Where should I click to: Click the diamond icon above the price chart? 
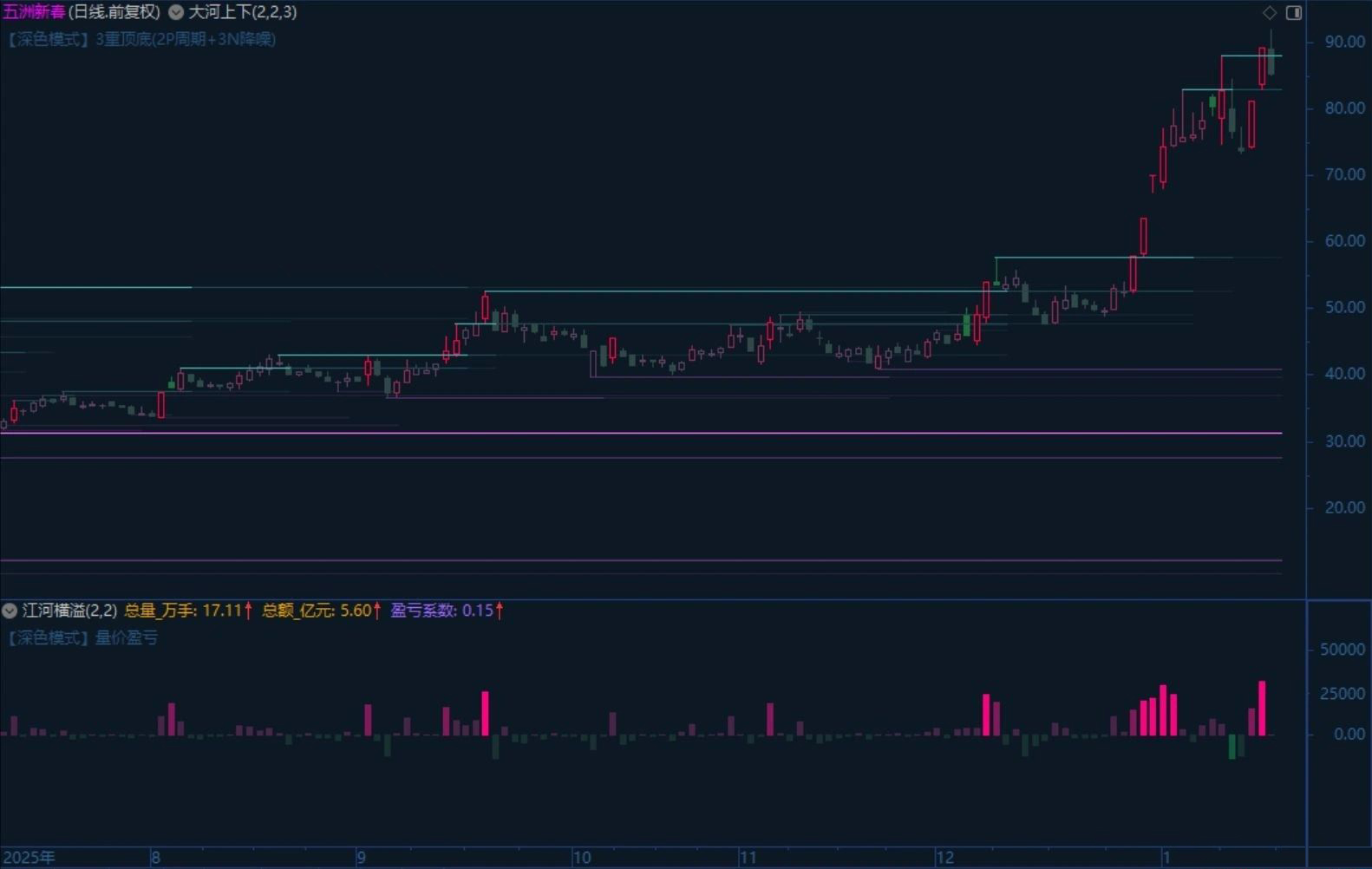click(1270, 12)
